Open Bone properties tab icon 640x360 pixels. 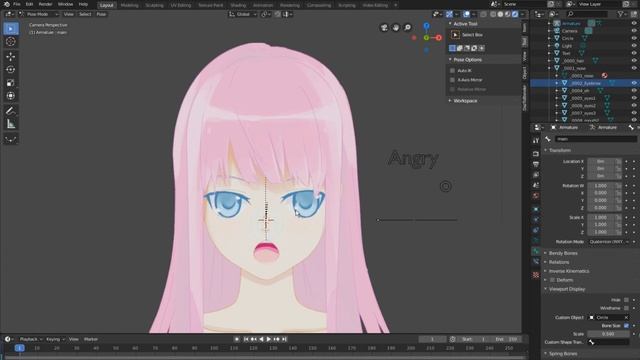click(x=536, y=251)
